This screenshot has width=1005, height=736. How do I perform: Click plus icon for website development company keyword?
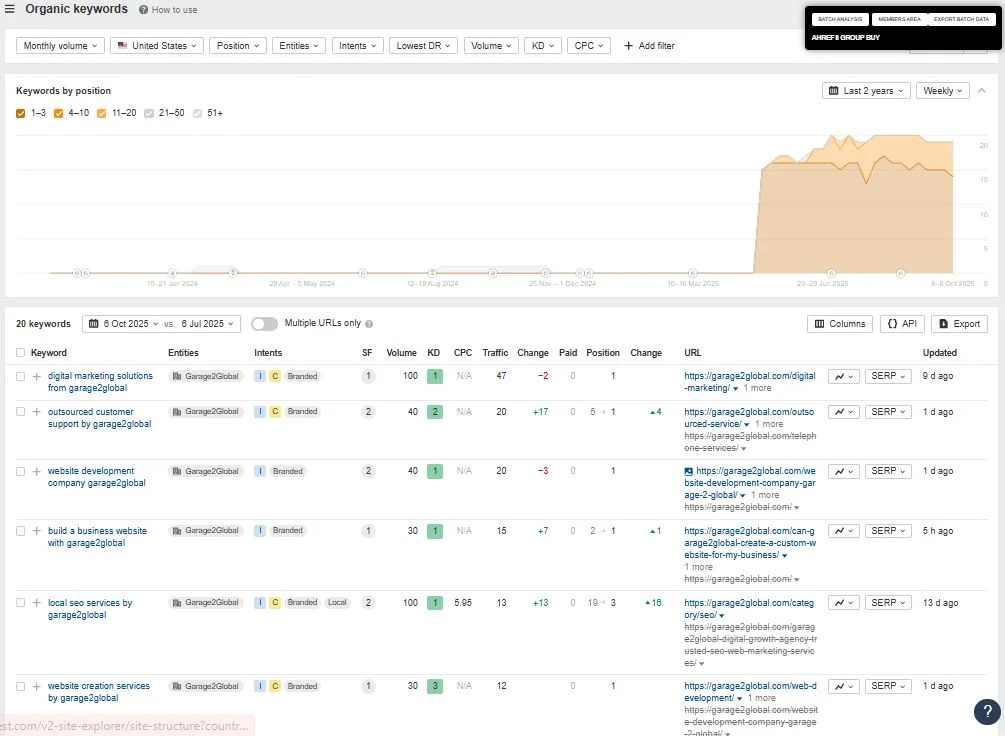point(37,471)
